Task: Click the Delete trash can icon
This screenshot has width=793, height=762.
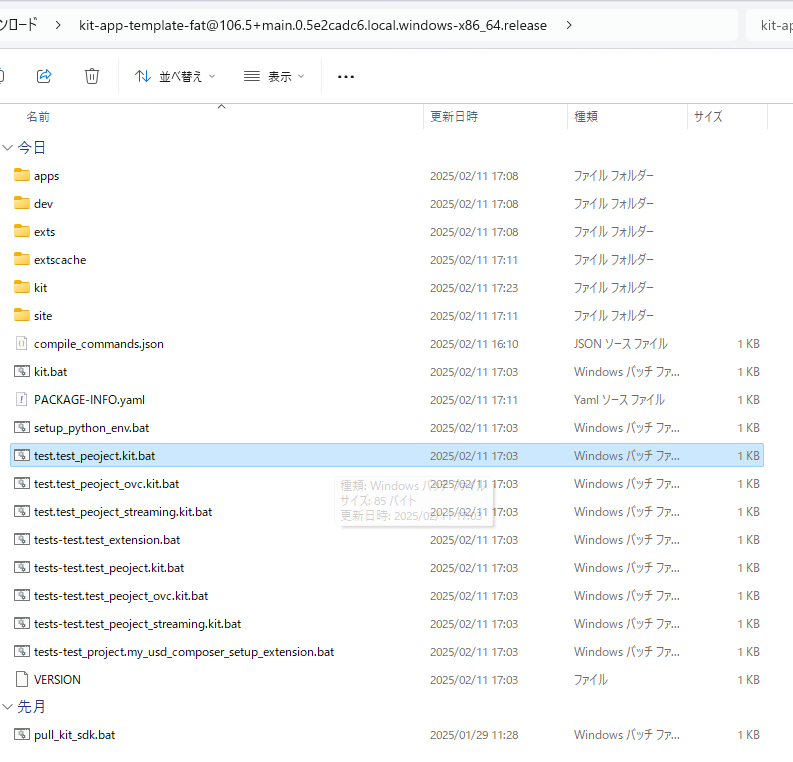Action: click(x=92, y=76)
